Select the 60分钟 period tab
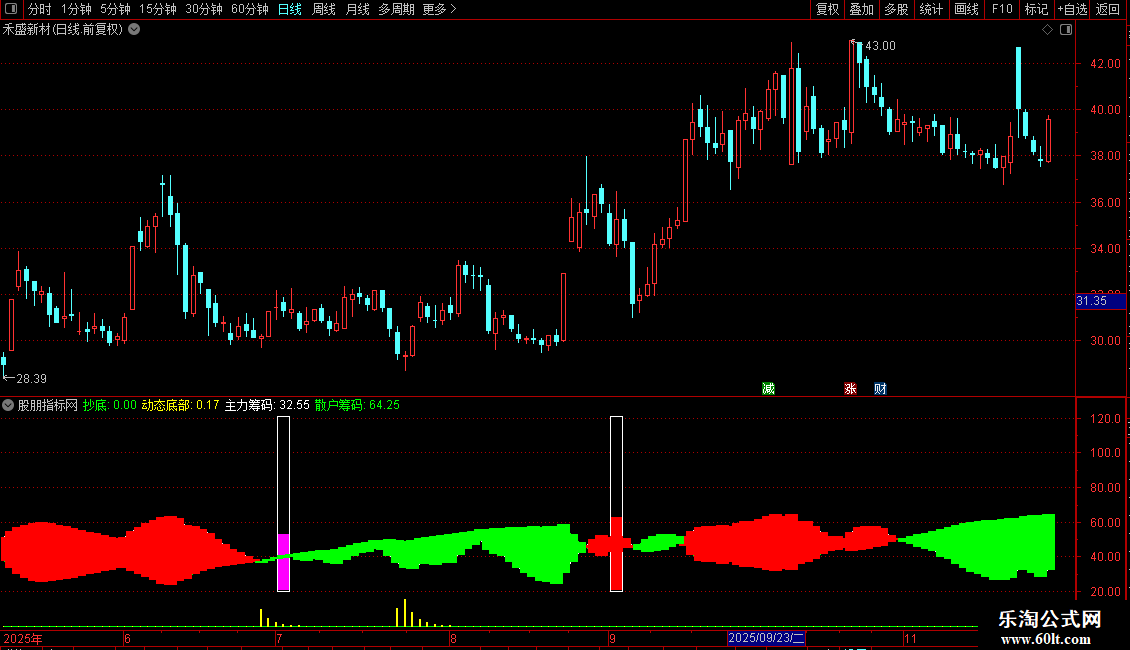The height and width of the screenshot is (650, 1130). (x=250, y=9)
